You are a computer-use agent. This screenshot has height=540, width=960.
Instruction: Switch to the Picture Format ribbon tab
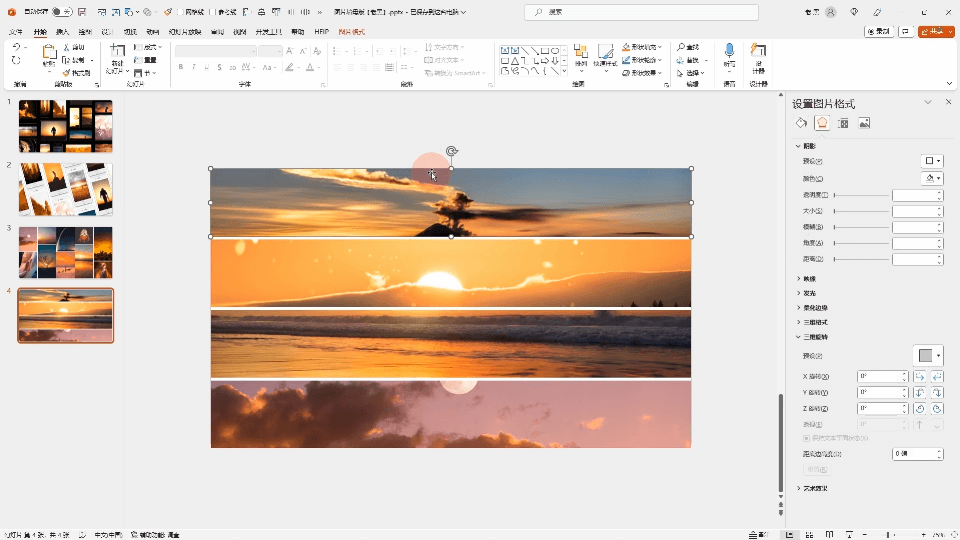coord(351,32)
